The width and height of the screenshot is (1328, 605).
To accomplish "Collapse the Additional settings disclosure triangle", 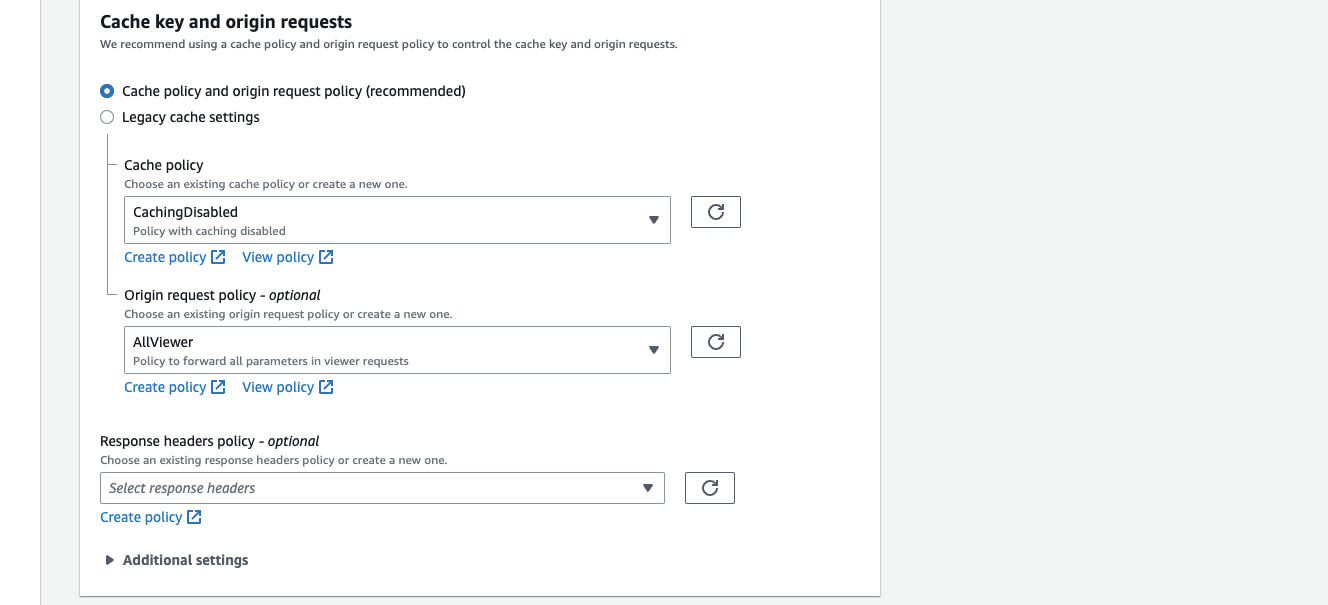I will point(110,560).
